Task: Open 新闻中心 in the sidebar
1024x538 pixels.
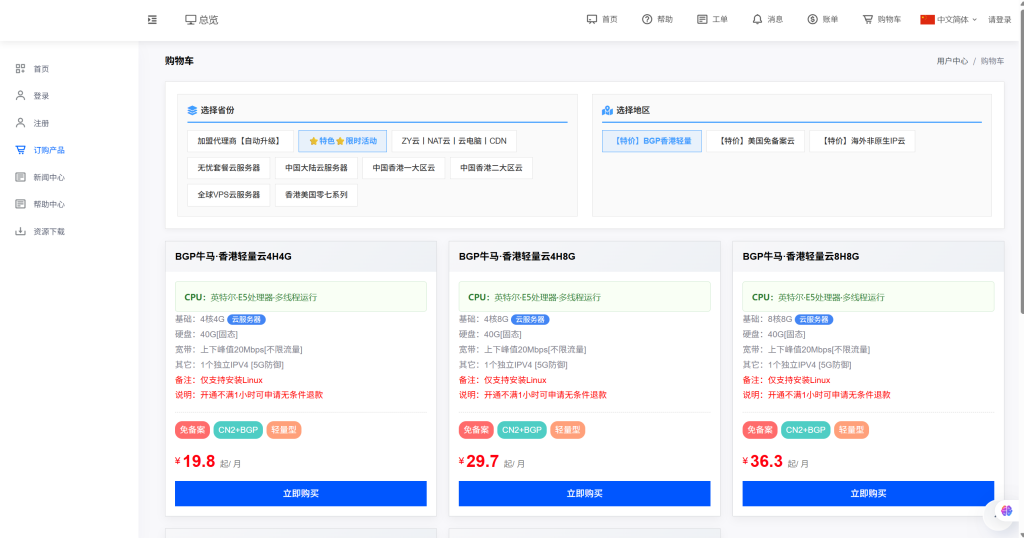Action: pyautogui.click(x=49, y=178)
